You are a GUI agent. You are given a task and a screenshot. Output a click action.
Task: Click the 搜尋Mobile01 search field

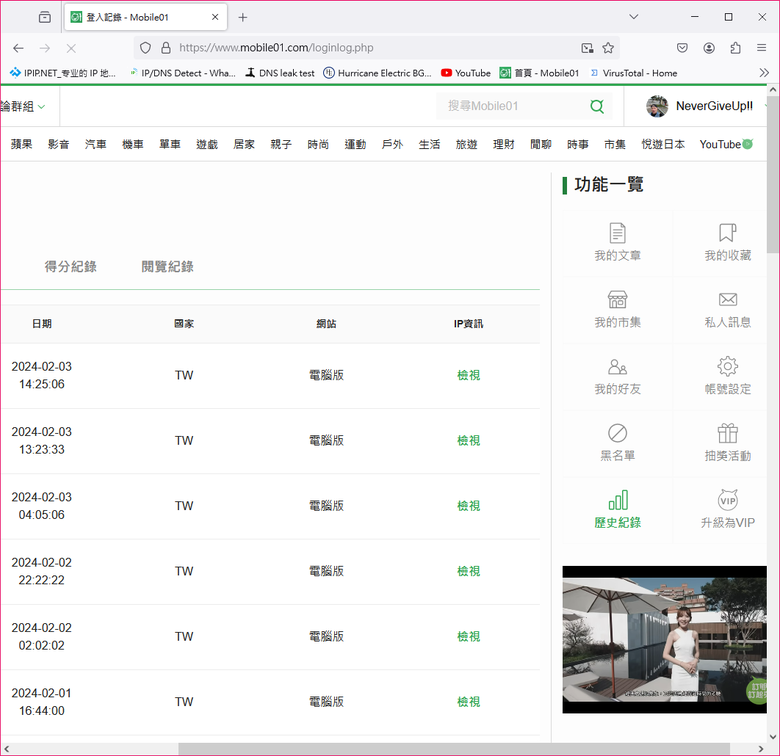[512, 106]
